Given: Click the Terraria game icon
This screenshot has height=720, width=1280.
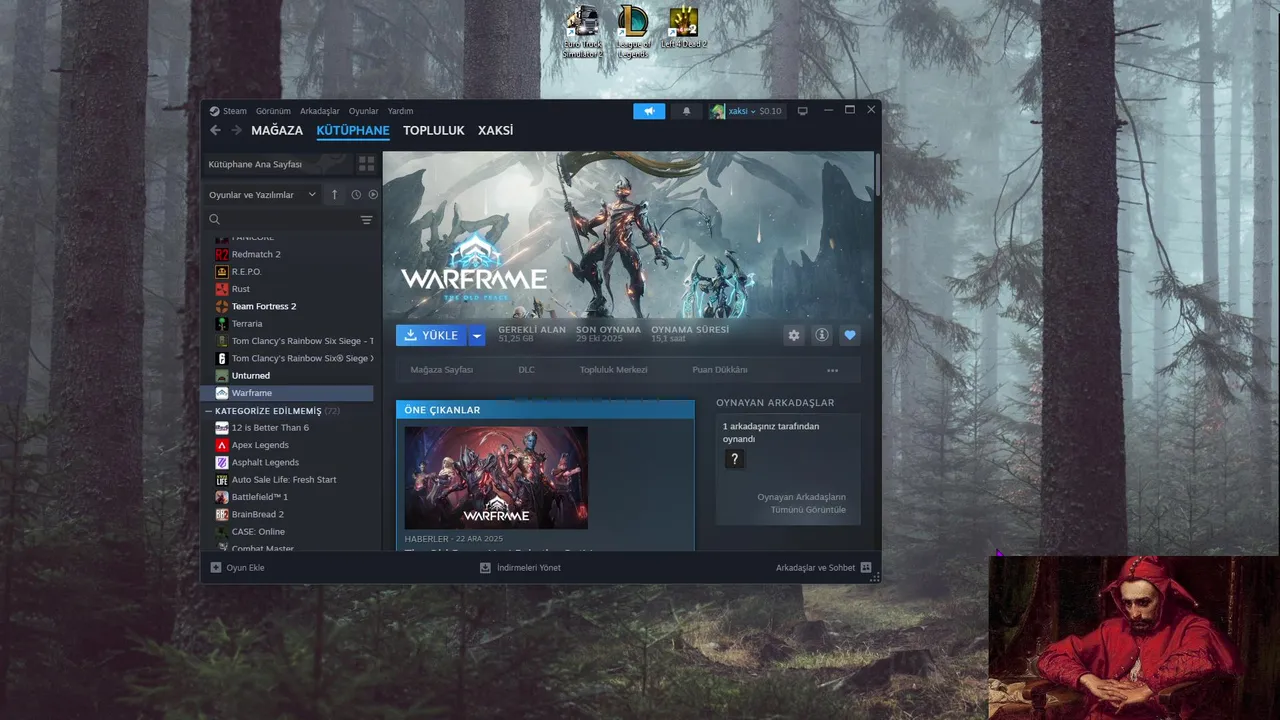Looking at the screenshot, I should click(x=222, y=324).
